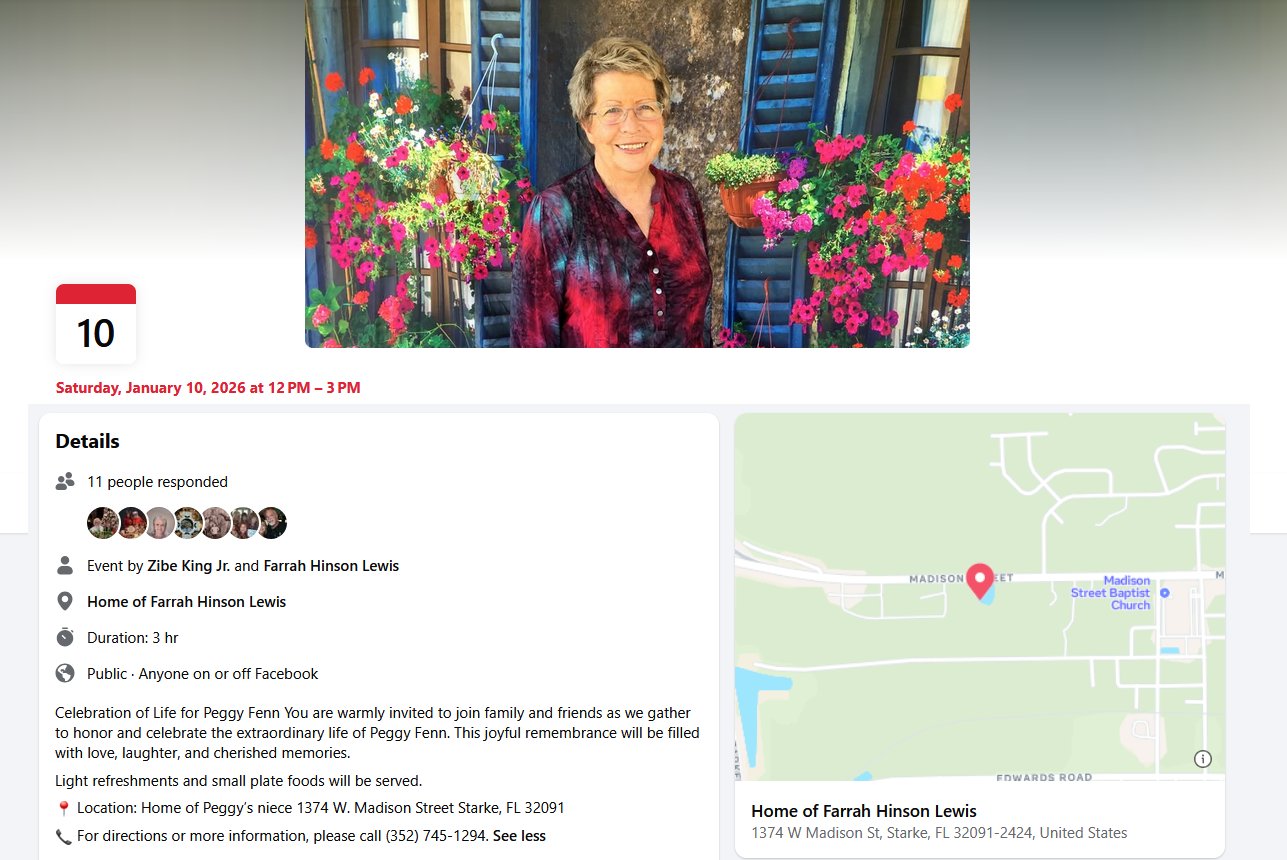Image resolution: width=1287 pixels, height=860 pixels.
Task: Collapse the description with See less
Action: 519,836
